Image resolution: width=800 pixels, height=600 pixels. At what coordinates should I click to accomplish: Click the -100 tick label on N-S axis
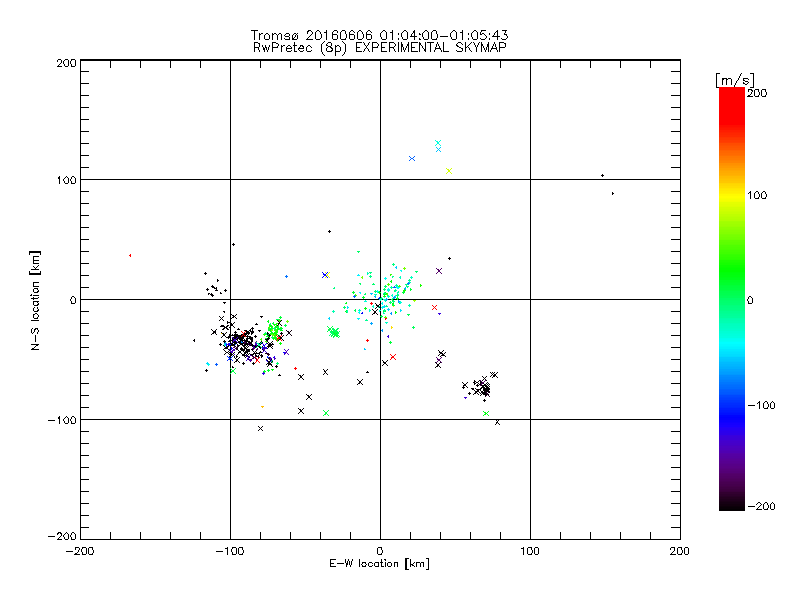pos(62,420)
